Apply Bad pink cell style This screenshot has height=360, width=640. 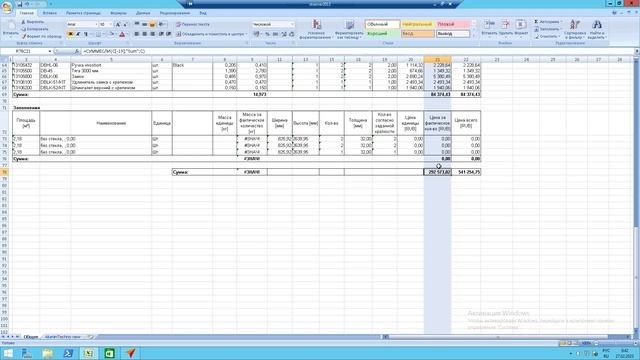(453, 24)
